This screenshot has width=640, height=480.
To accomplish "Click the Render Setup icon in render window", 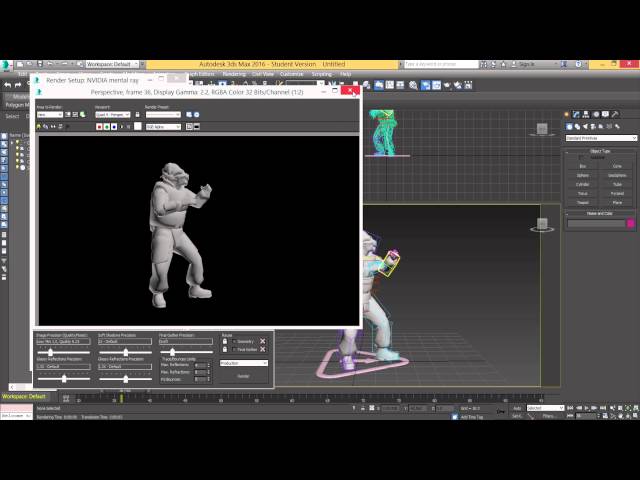I will (x=189, y=115).
